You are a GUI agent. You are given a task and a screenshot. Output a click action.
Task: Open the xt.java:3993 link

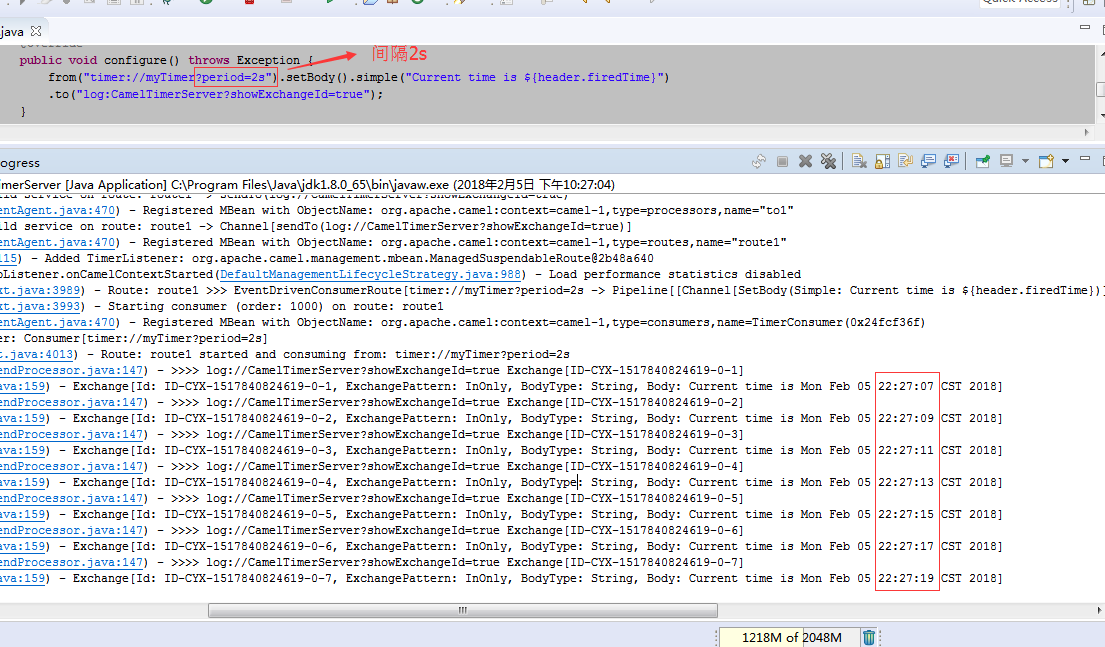(x=40, y=307)
